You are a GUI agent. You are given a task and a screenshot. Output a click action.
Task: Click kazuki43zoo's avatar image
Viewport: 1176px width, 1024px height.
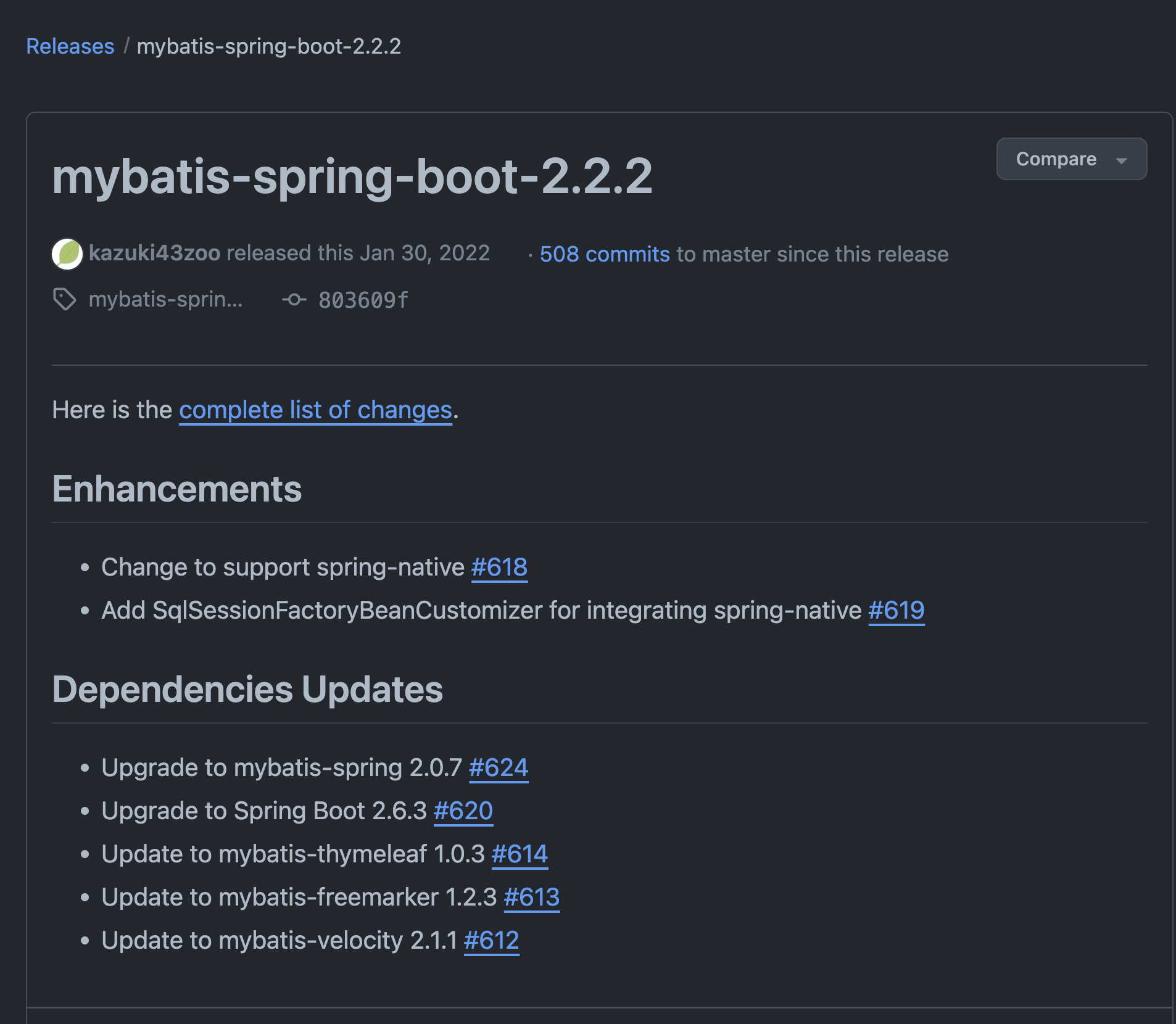[x=67, y=254]
